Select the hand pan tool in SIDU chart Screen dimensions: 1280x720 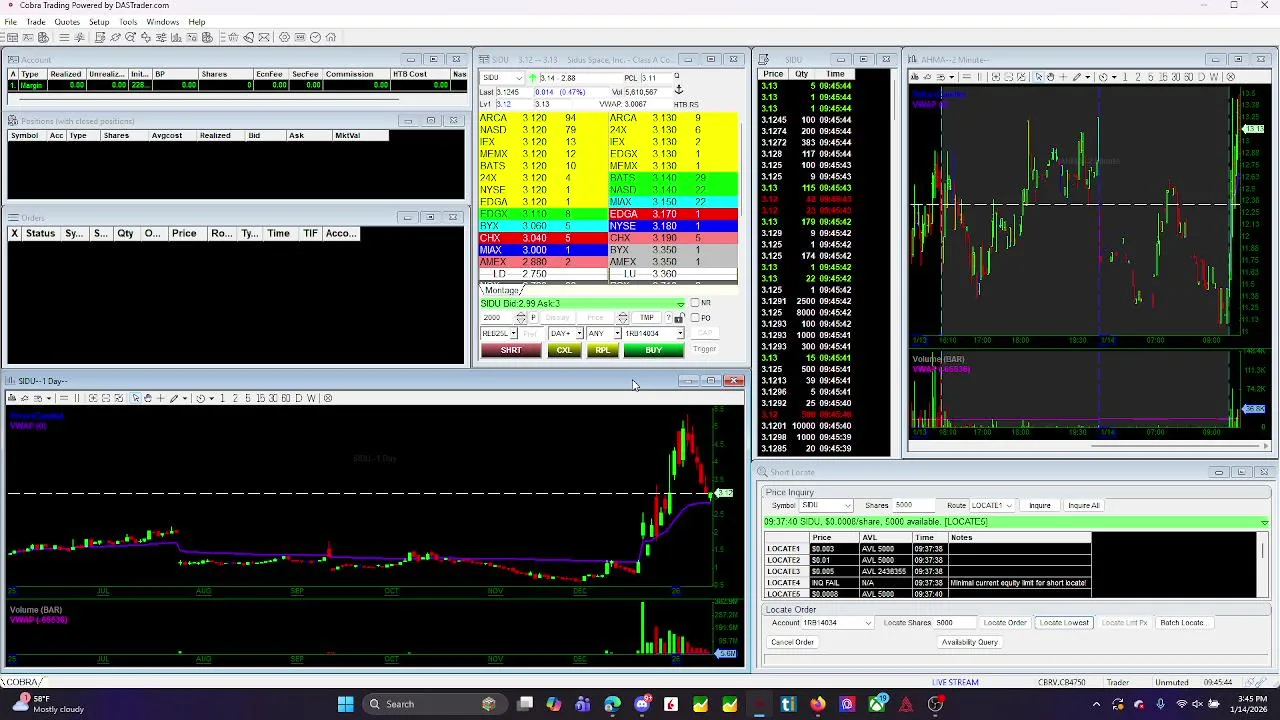[148, 398]
